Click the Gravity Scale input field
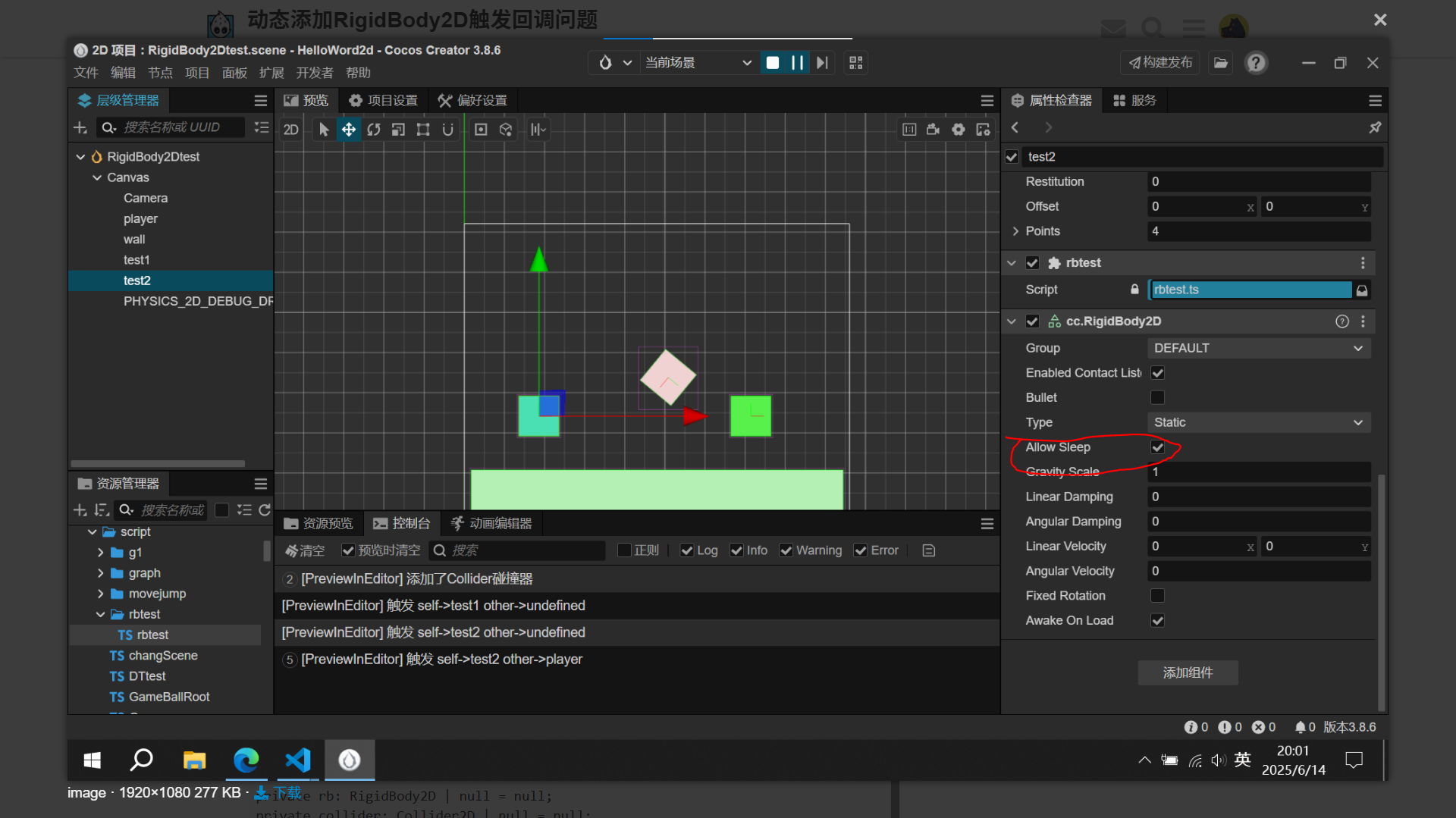1456x818 pixels. coord(1259,472)
